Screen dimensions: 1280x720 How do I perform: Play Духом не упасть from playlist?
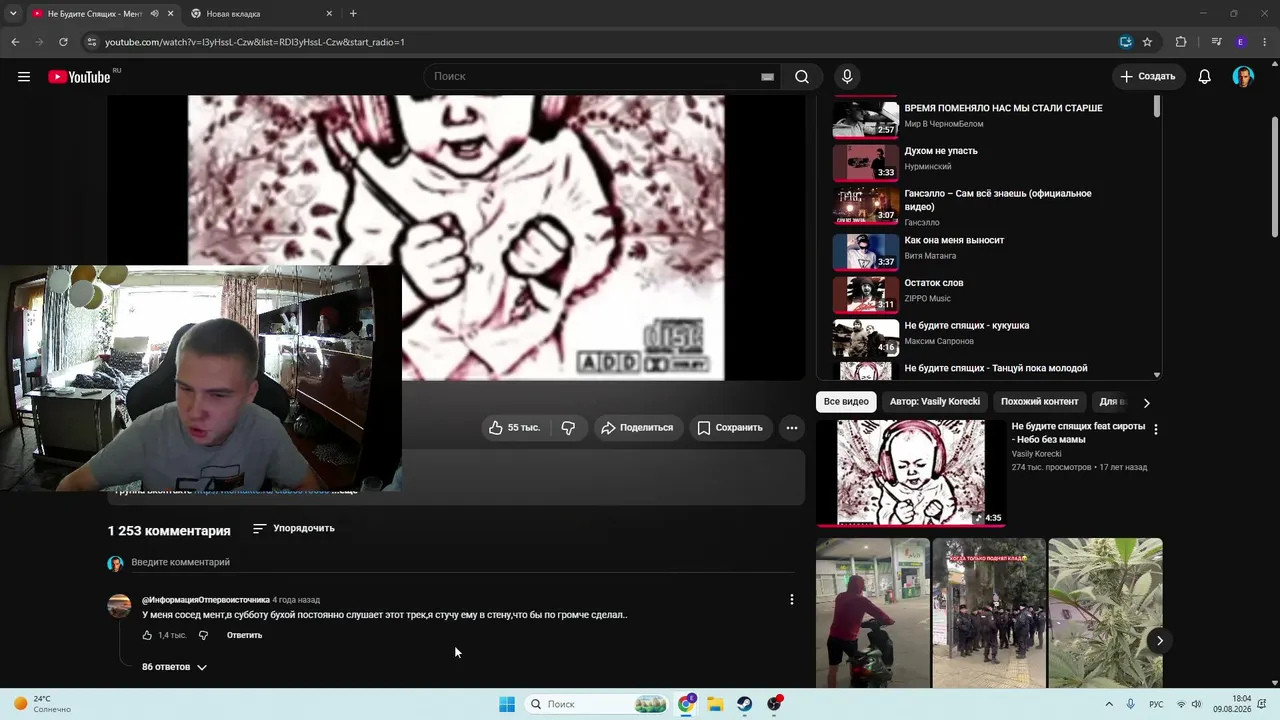point(941,151)
